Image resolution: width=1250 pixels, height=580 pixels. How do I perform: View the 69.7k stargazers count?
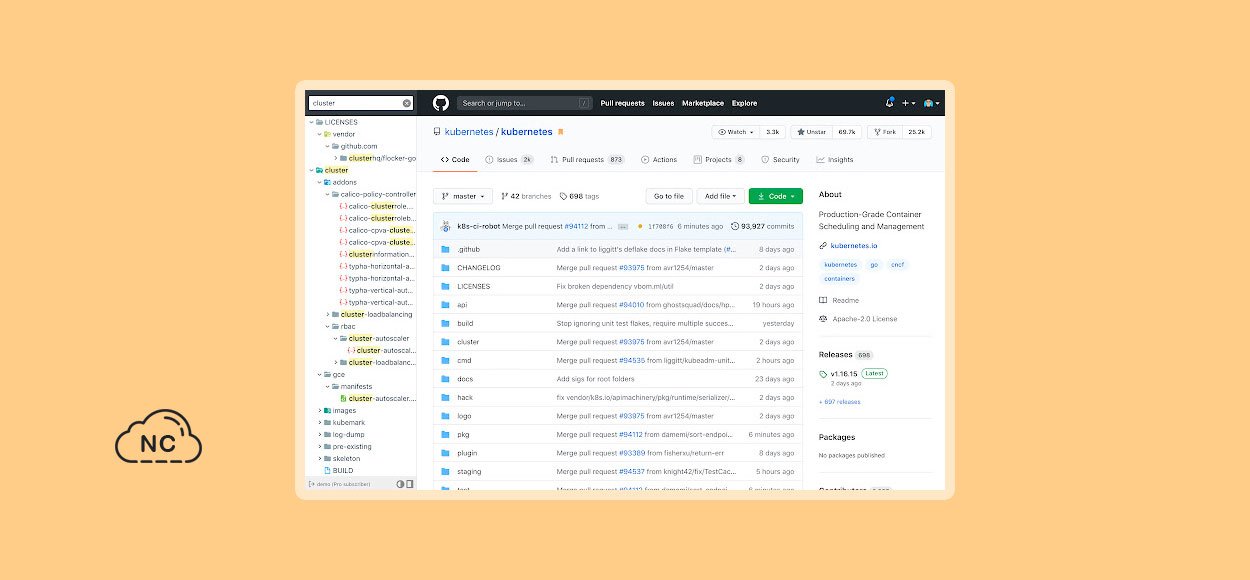pos(847,132)
